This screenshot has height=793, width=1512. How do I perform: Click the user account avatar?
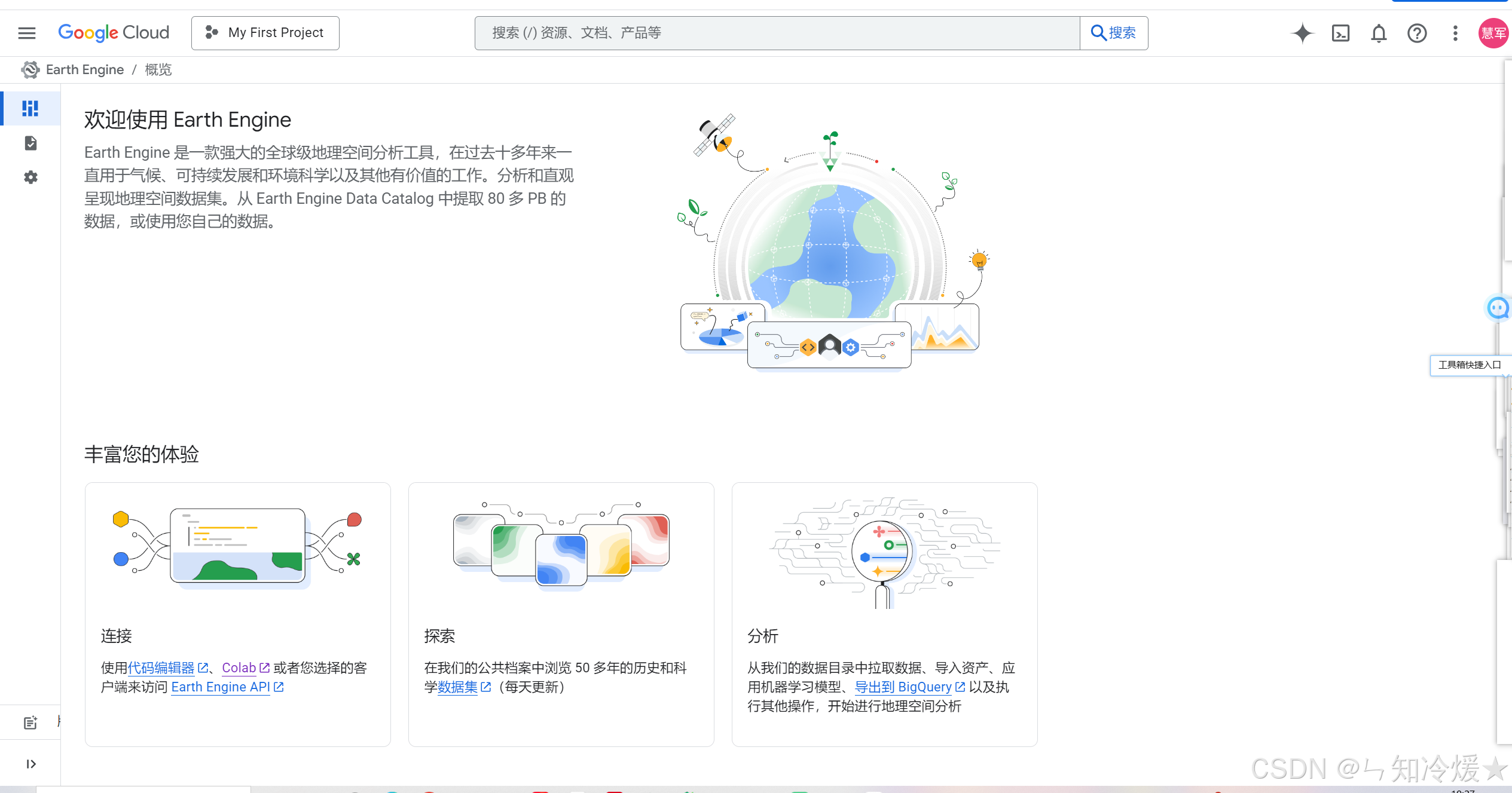click(1493, 33)
